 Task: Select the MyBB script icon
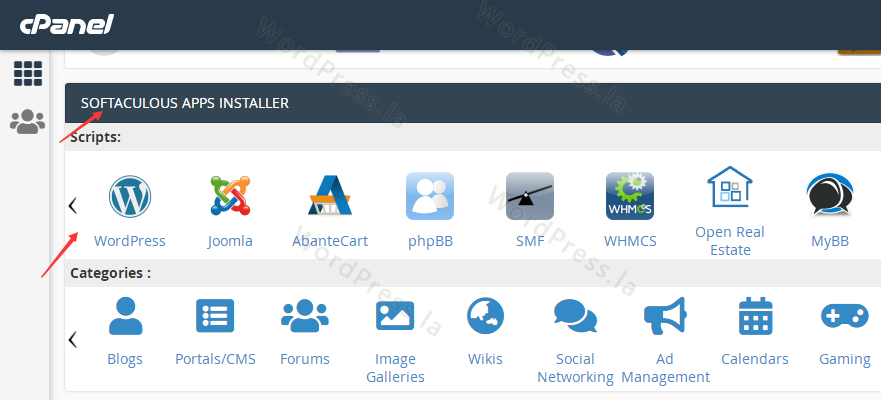830,197
